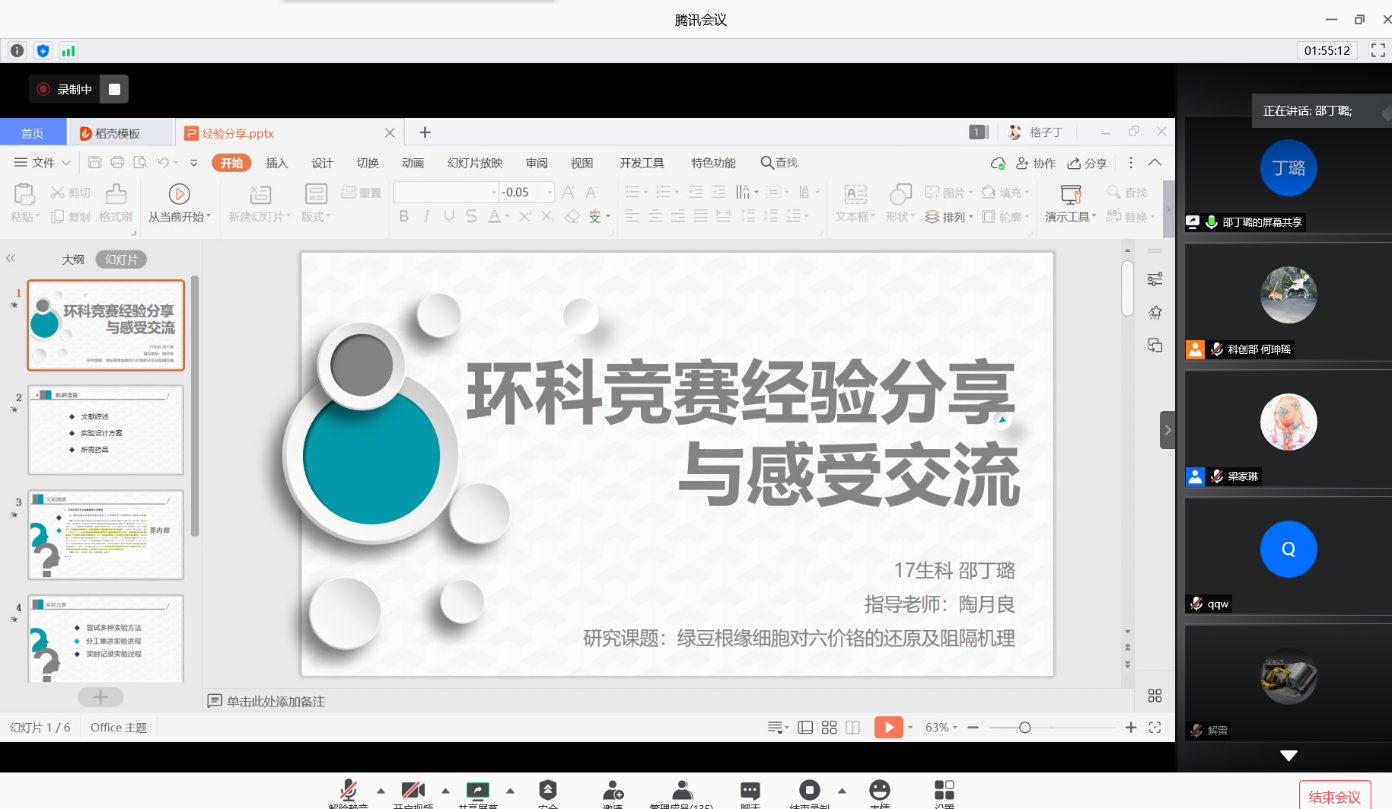This screenshot has width=1392, height=809.
Task: Turn on the camera video
Action: click(413, 791)
